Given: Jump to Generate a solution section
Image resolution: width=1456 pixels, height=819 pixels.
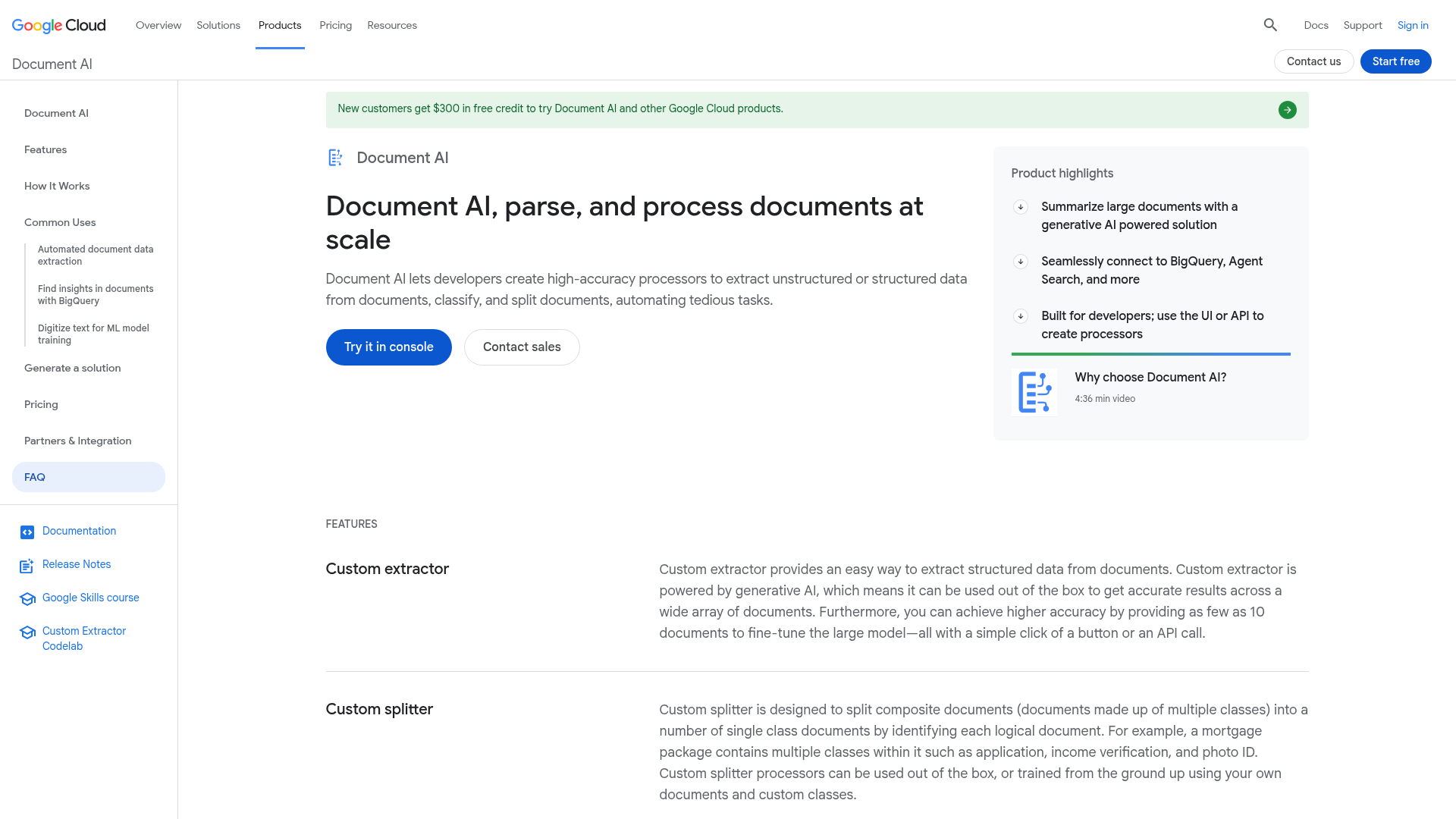Looking at the screenshot, I should coord(73,368).
